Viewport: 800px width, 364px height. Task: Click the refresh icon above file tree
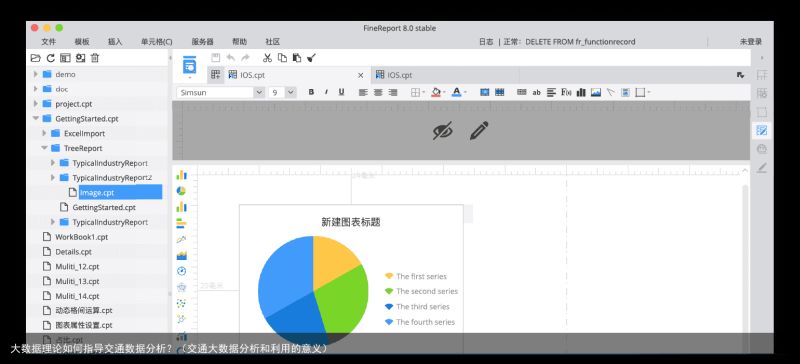click(50, 58)
